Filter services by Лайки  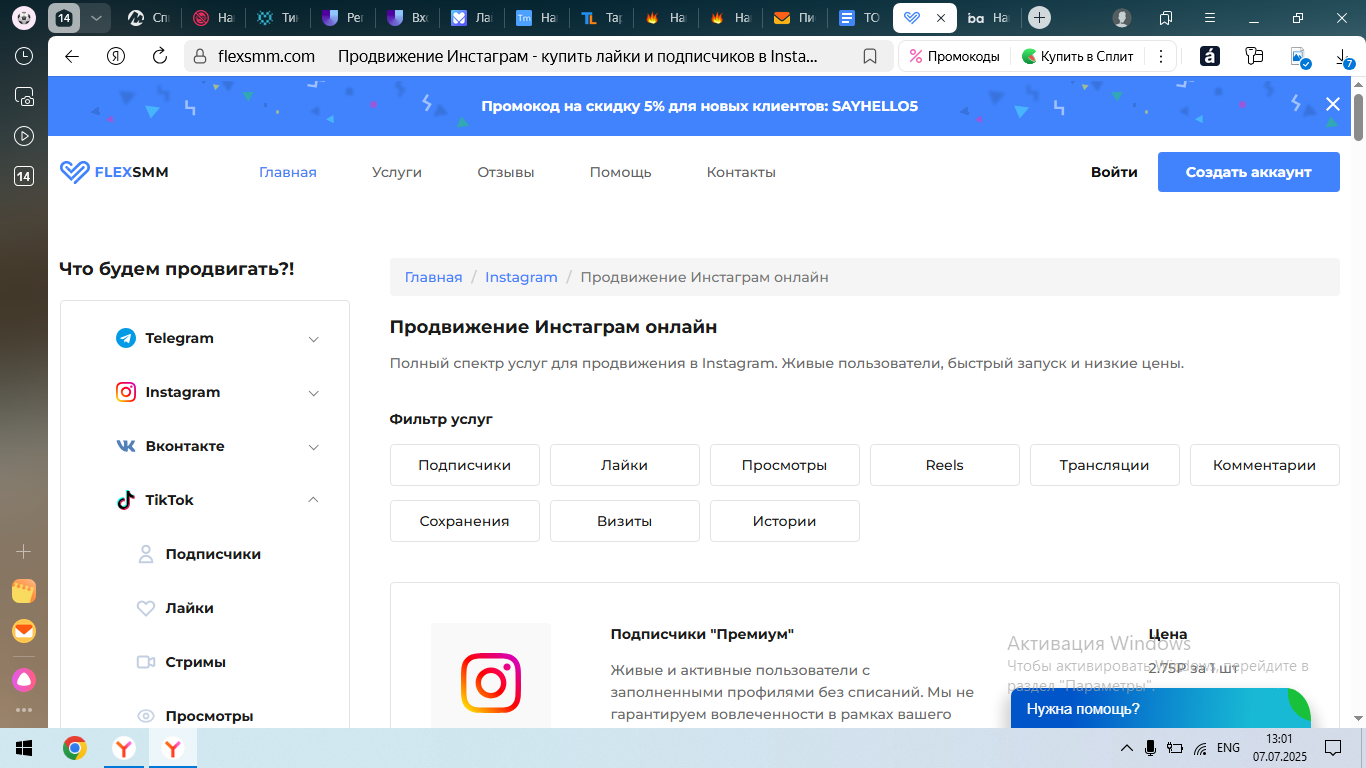[625, 465]
